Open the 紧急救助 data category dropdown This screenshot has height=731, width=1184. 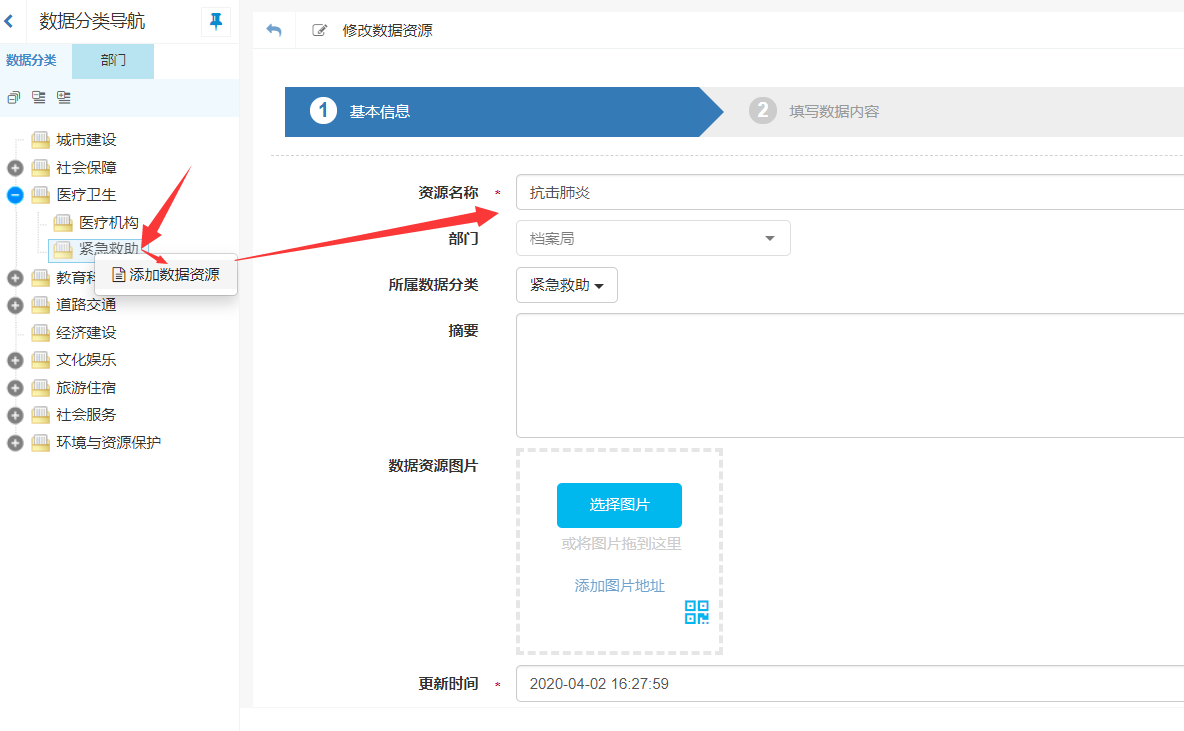click(x=567, y=285)
